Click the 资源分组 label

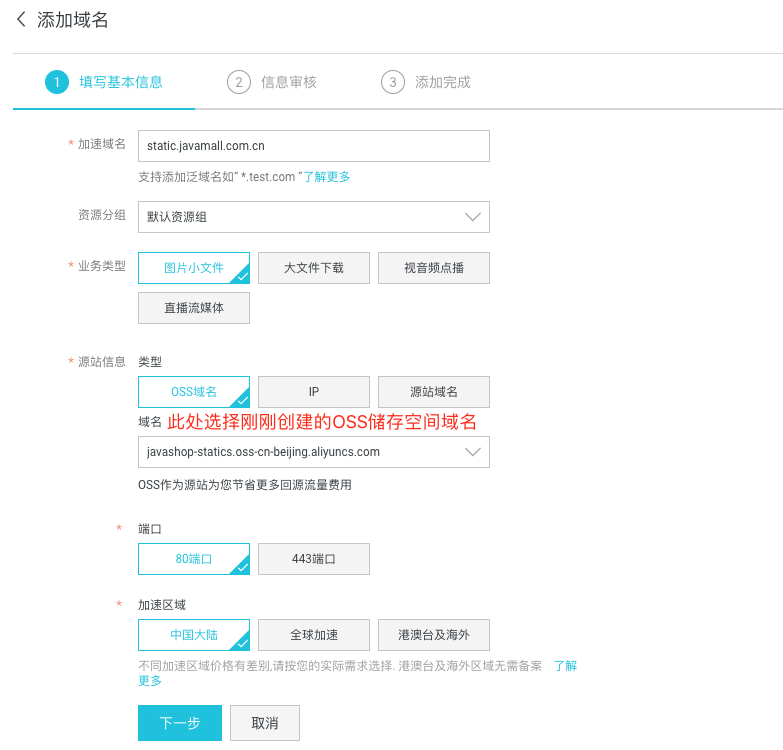point(102,215)
